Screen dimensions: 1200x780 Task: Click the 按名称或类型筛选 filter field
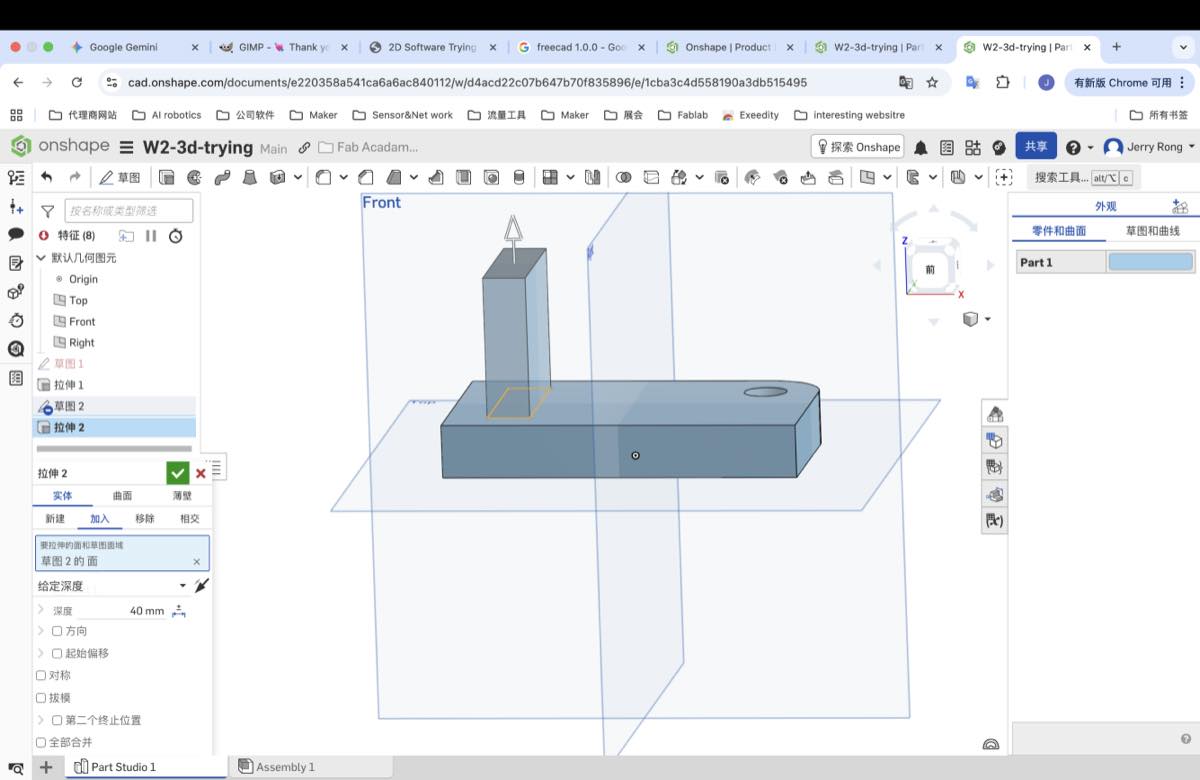(129, 210)
